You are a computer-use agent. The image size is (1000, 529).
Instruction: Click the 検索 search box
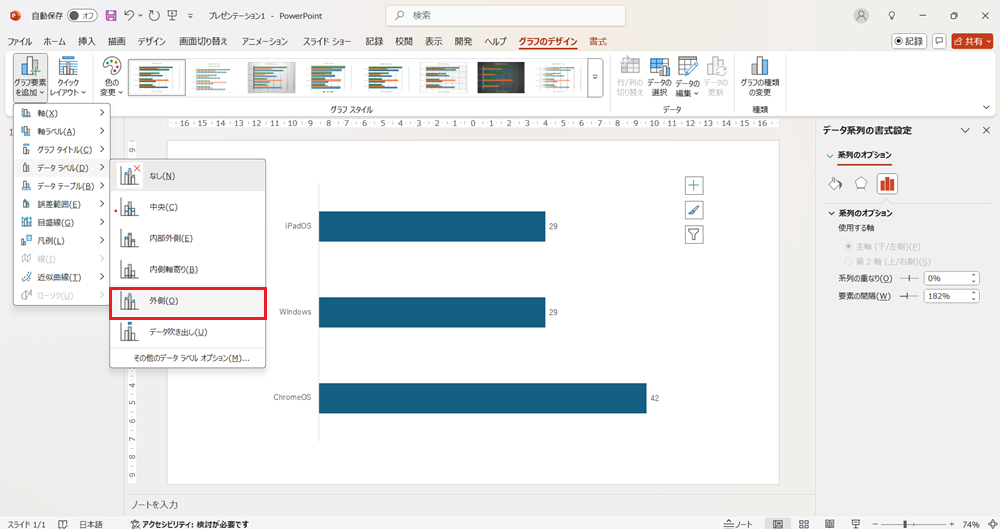[x=505, y=15]
